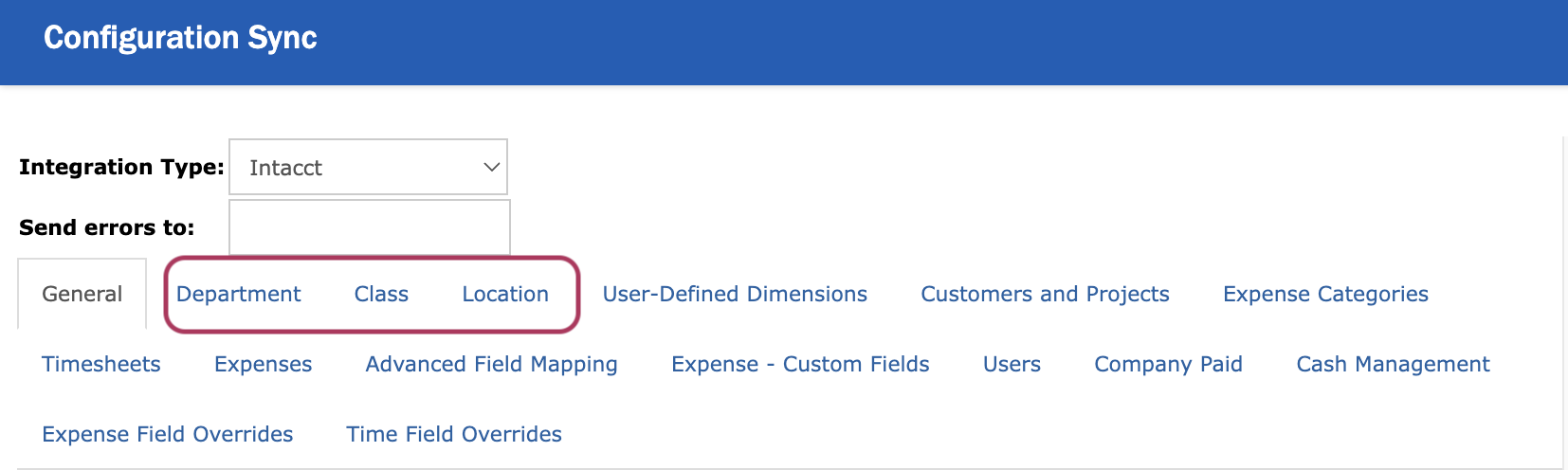Switch to Cash Management tab

click(1393, 365)
